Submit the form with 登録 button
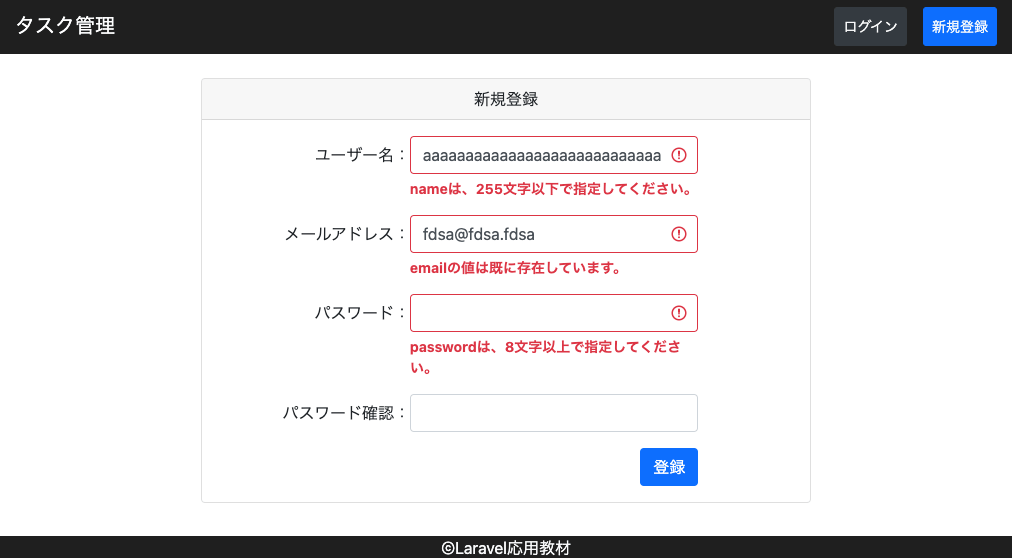Image resolution: width=1012 pixels, height=558 pixels. pyautogui.click(x=669, y=467)
